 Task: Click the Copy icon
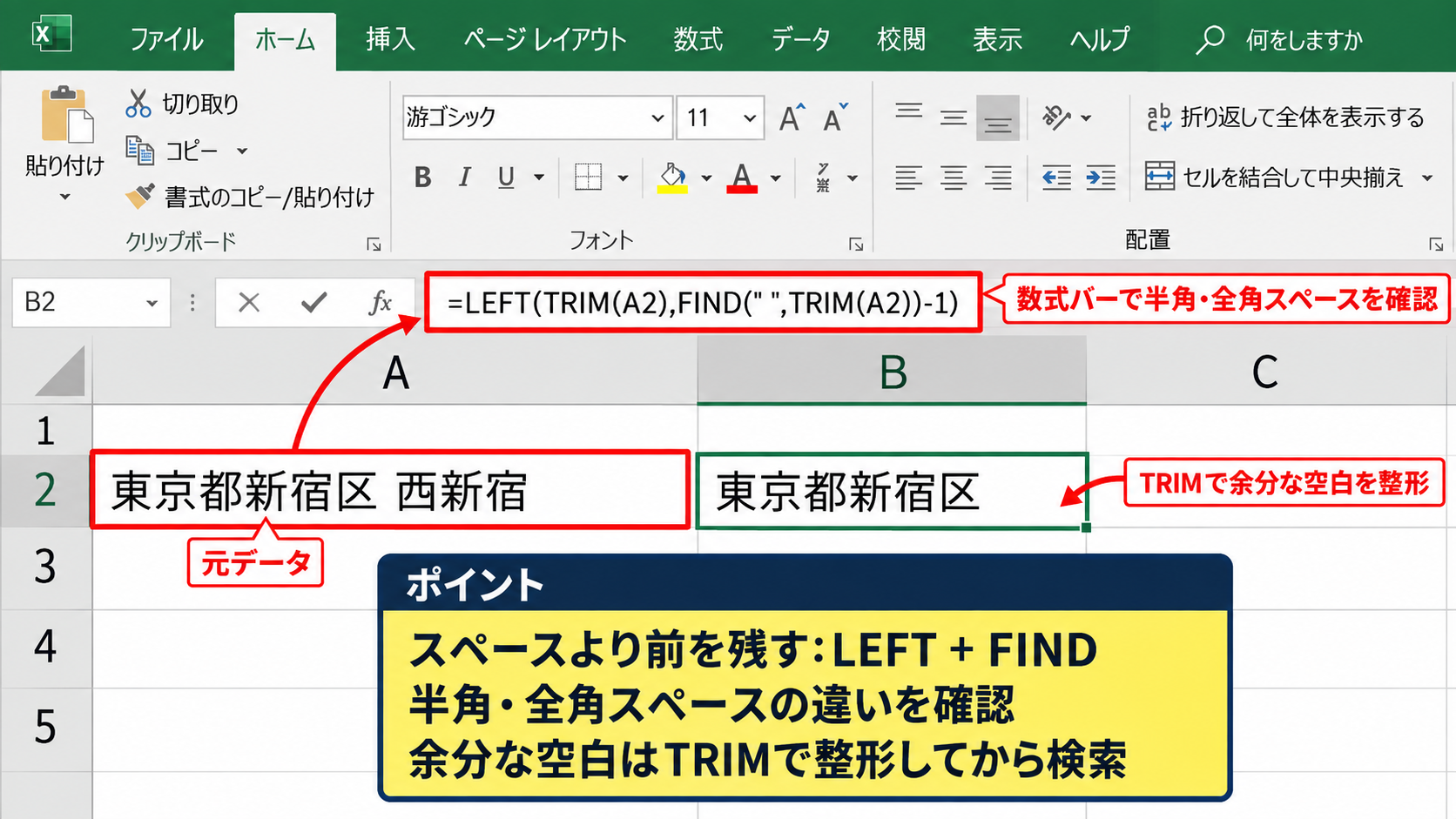[x=139, y=151]
